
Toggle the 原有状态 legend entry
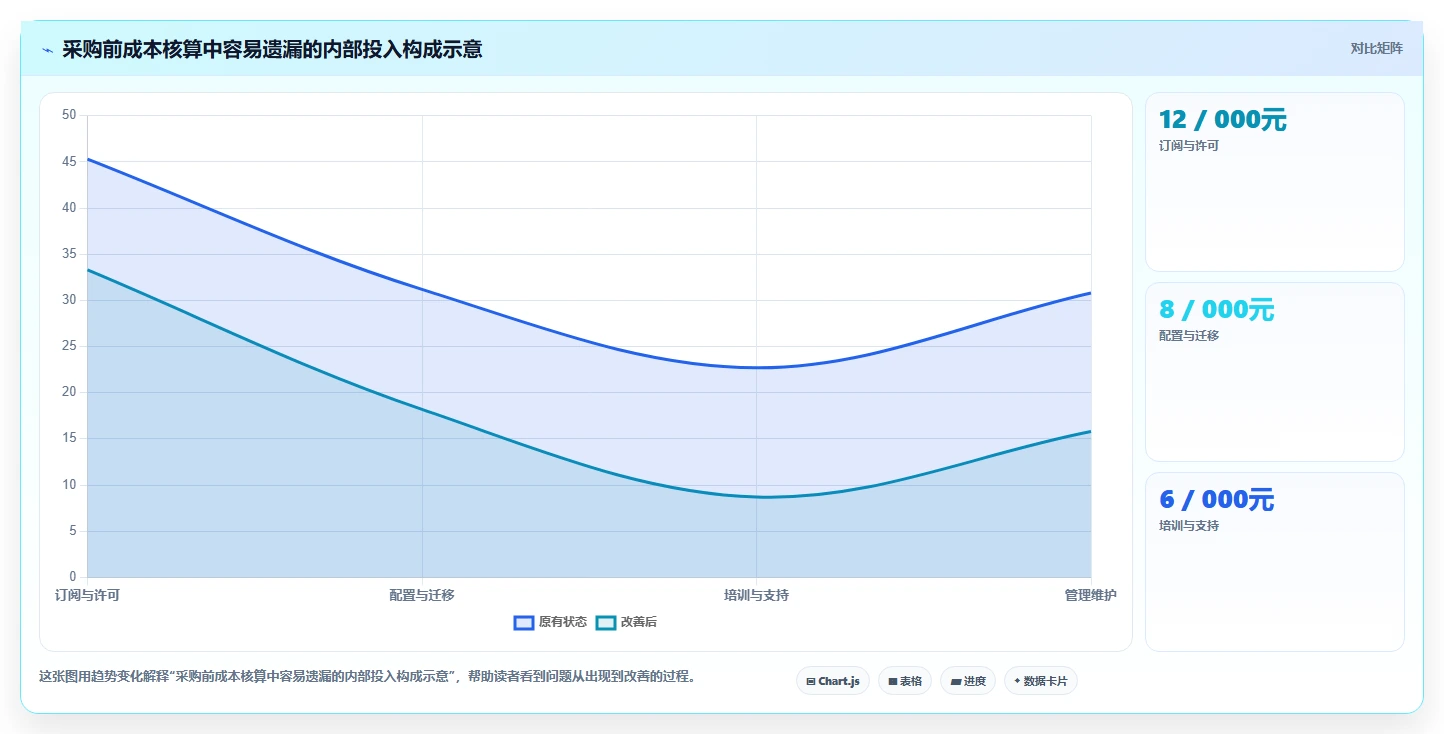[x=551, y=622]
